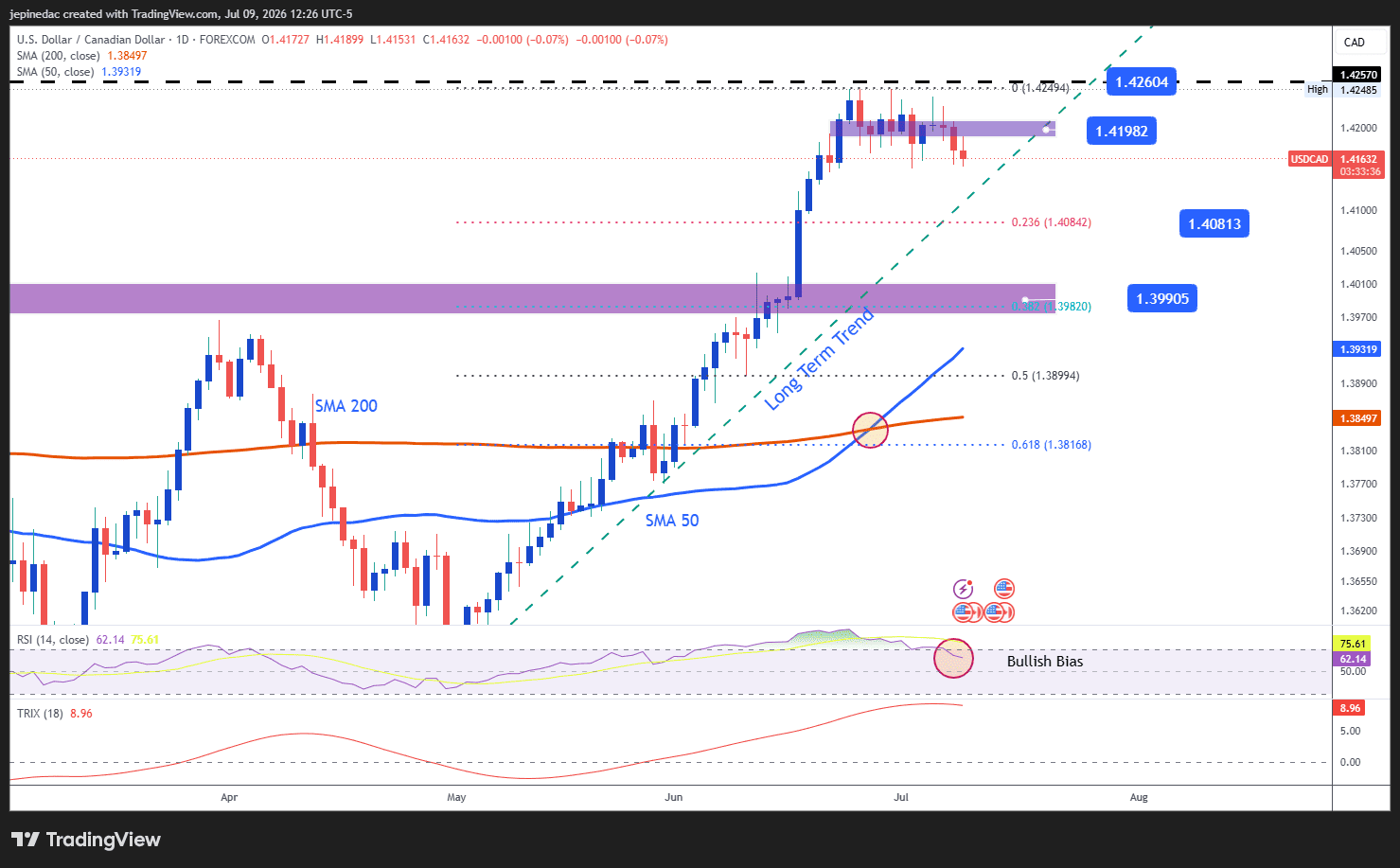
Task: Select the circle highlight on the RSI line
Action: (x=953, y=658)
